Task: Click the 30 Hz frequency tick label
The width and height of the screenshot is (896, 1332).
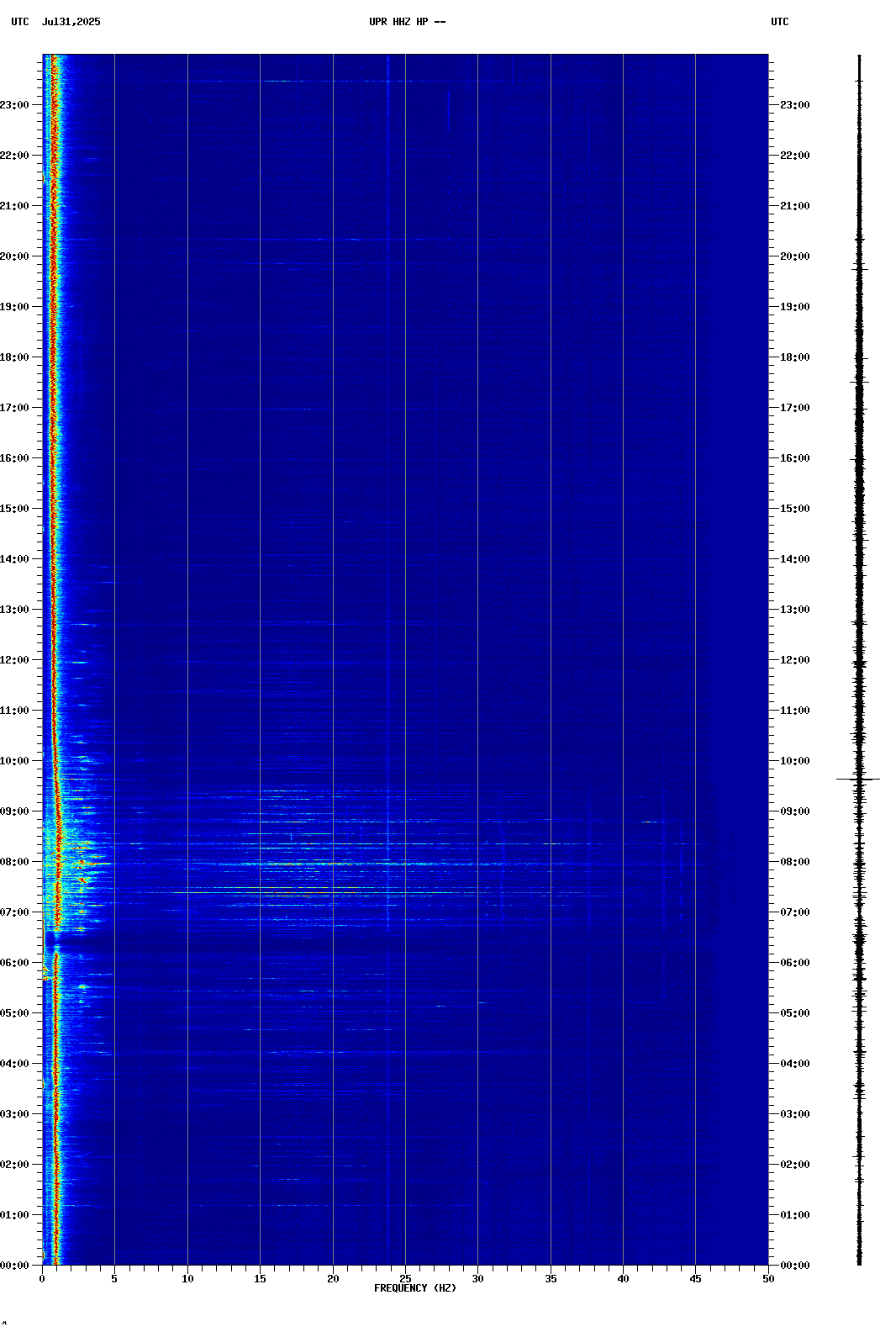Action: coord(477,1279)
